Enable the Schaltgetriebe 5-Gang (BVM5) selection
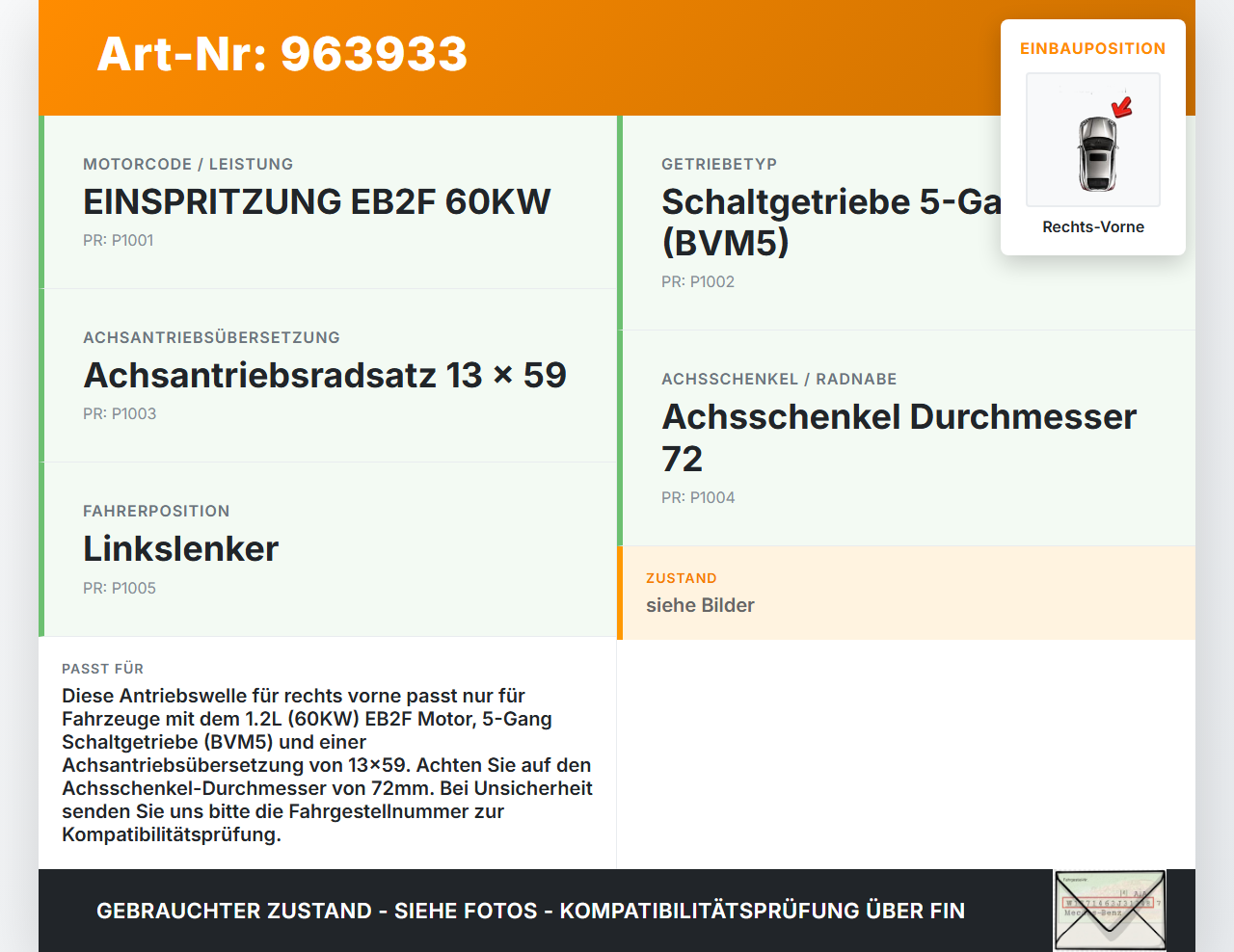1234x952 pixels. click(x=829, y=222)
